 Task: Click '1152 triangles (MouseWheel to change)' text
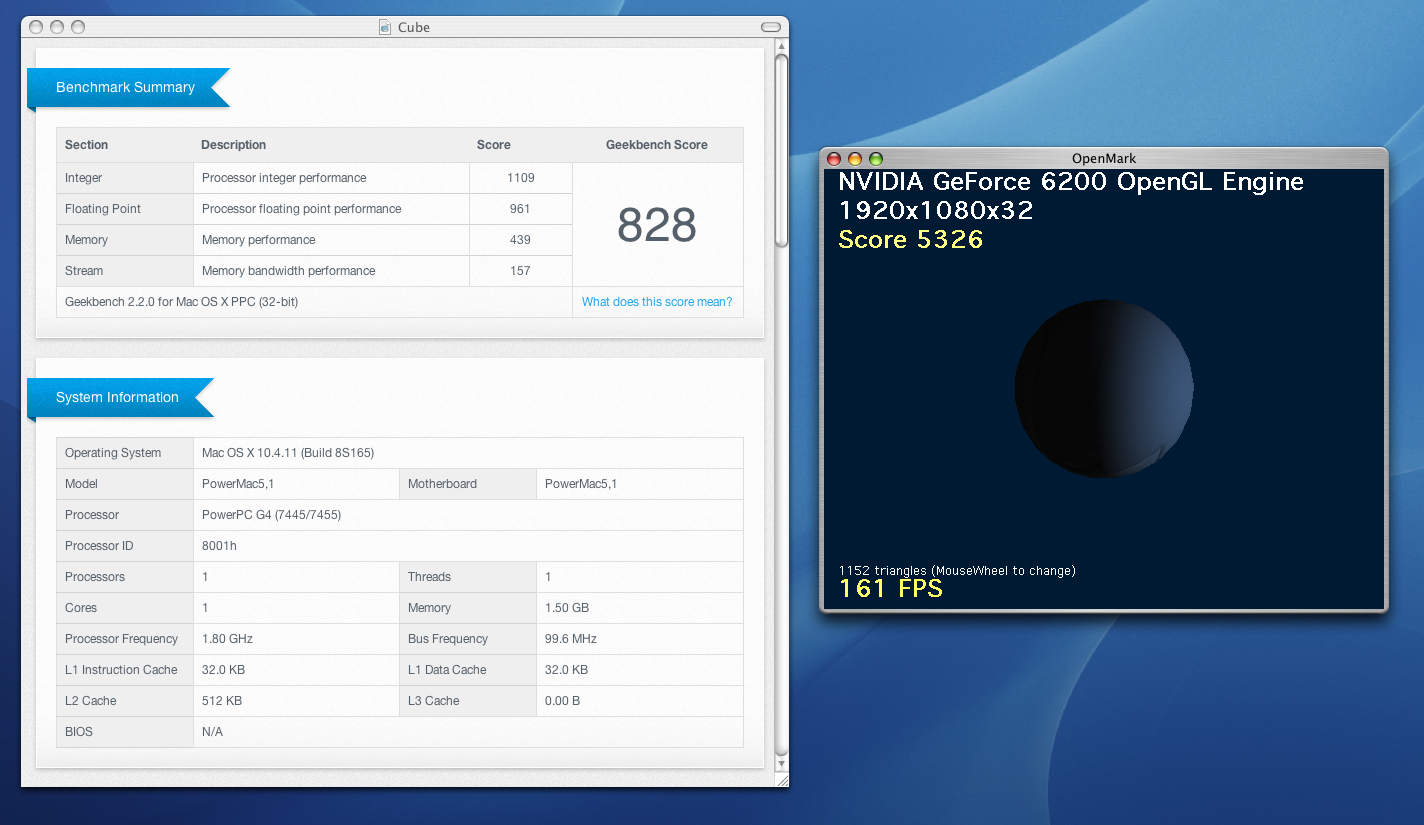tap(957, 571)
